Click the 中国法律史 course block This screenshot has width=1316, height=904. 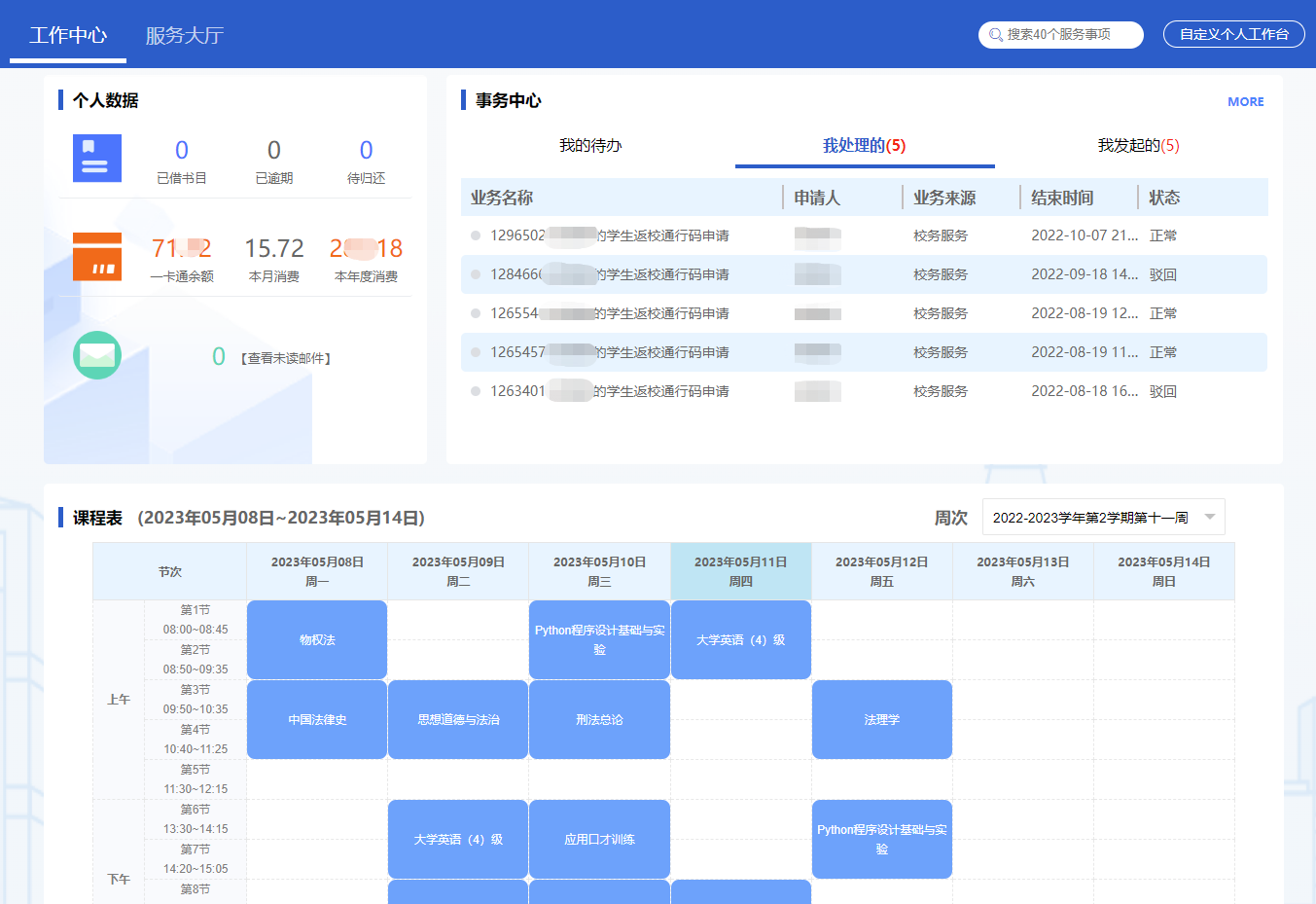pyautogui.click(x=317, y=719)
